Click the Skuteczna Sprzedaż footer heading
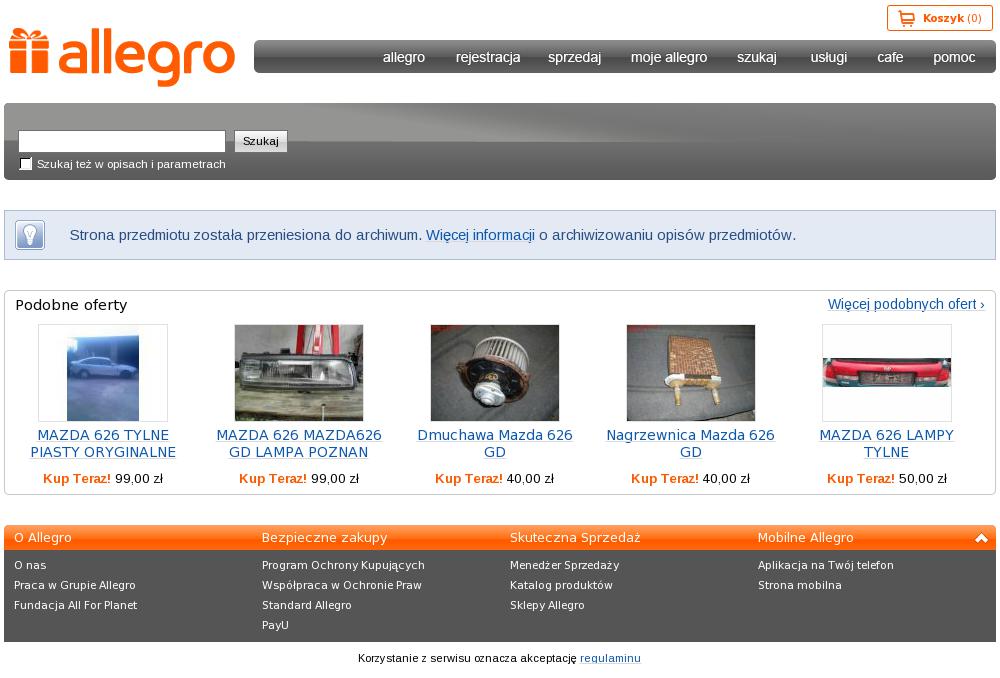1000x678 pixels. [575, 538]
